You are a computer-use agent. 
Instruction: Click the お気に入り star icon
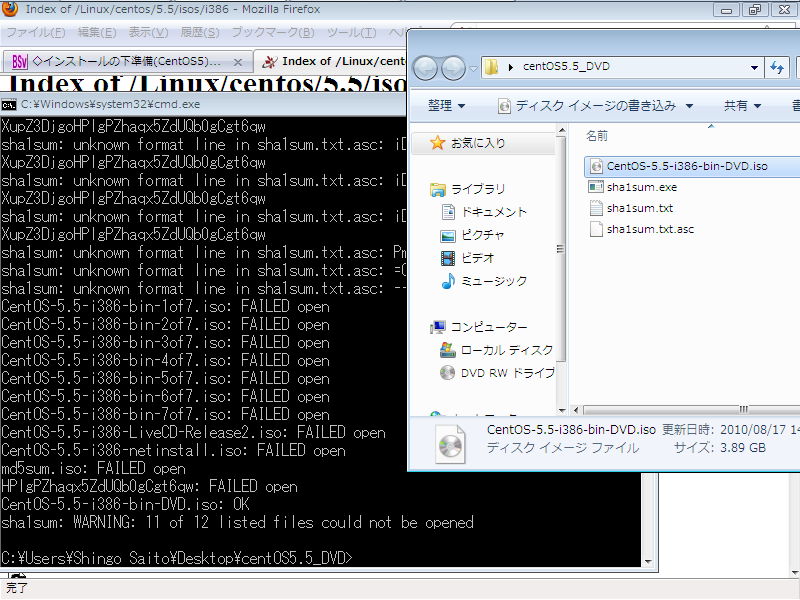click(437, 143)
